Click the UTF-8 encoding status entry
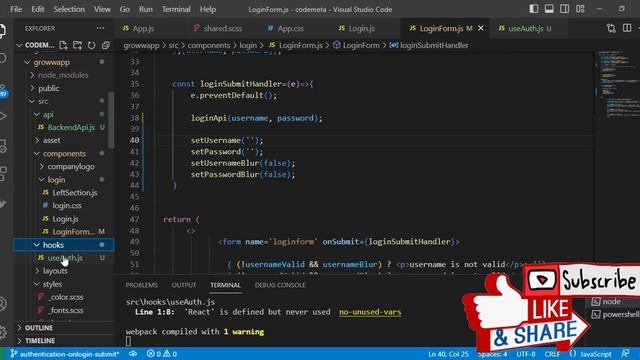The image size is (640, 360). point(526,354)
